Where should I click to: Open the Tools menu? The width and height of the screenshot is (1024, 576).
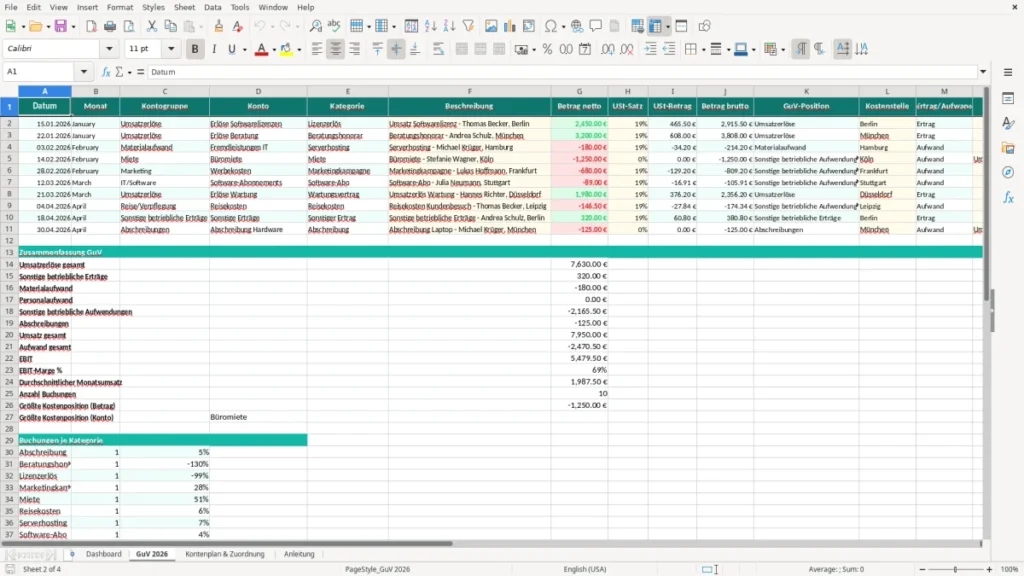[x=240, y=7]
